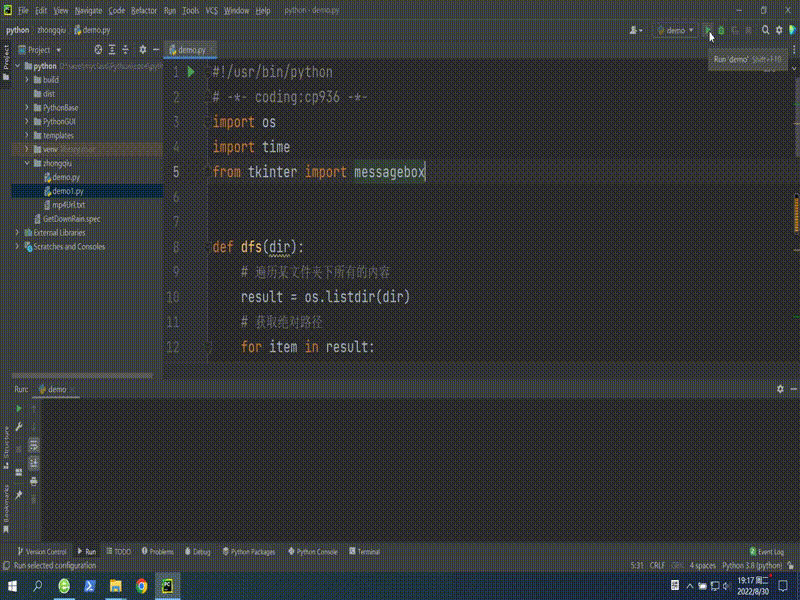Image resolution: width=800 pixels, height=600 pixels.
Task: Expand the PythonGUI folder
Action: (x=27, y=121)
